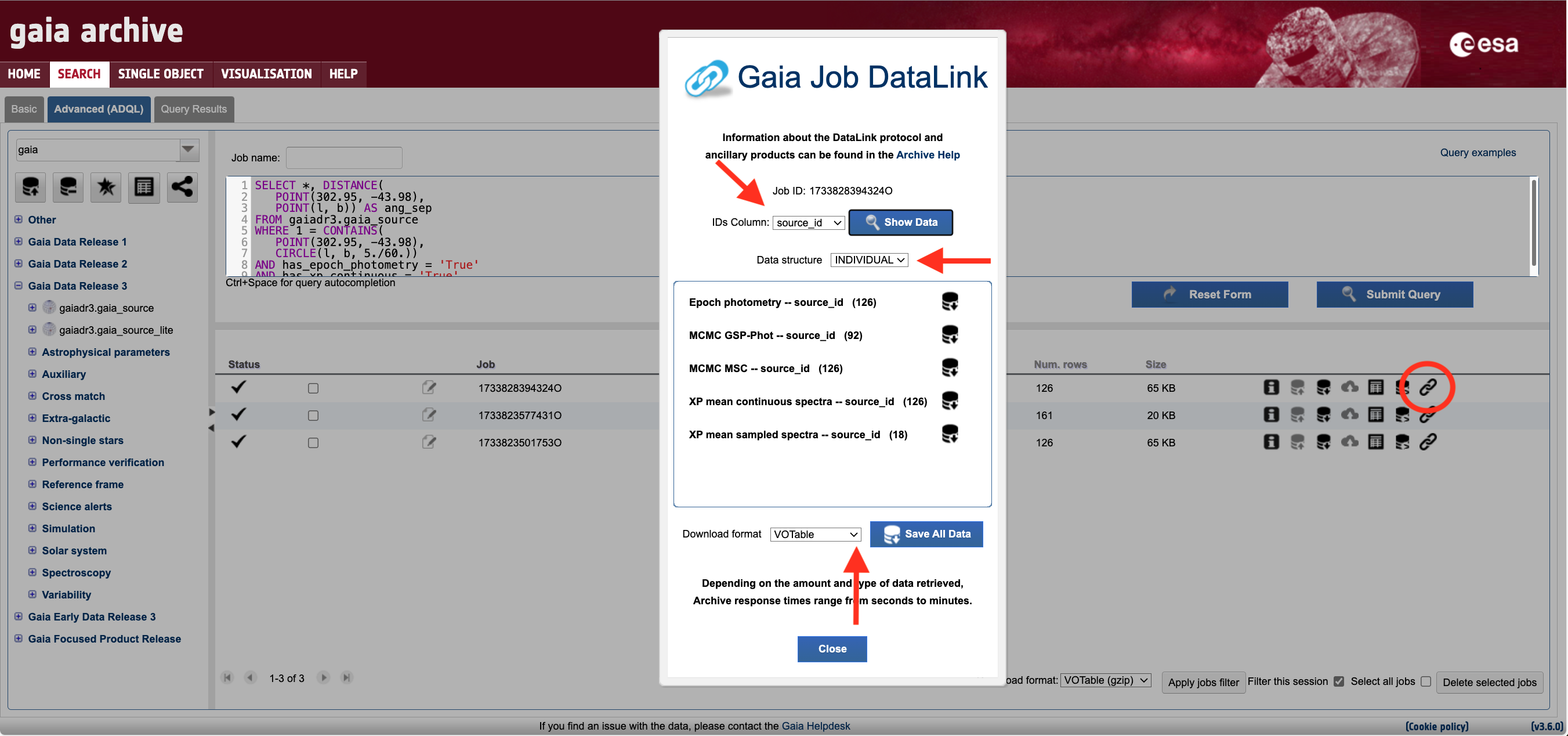Tick checkbox for job 1733823577431O
Image resolution: width=1568 pixels, height=736 pixels.
[x=313, y=416]
